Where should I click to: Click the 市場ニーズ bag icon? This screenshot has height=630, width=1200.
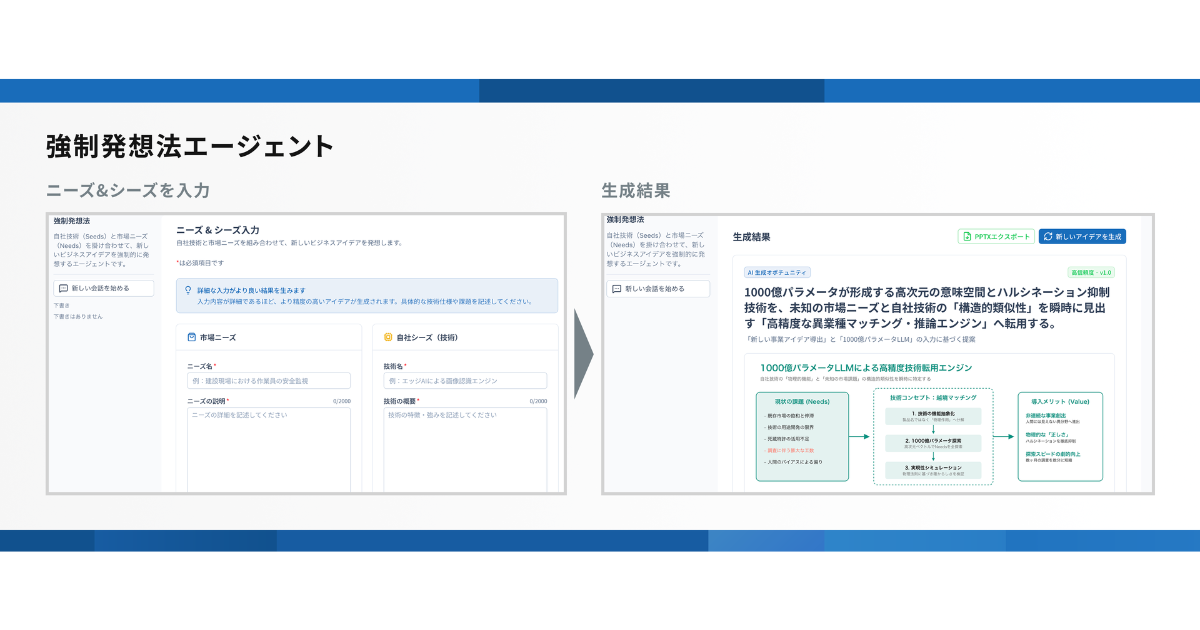[192, 337]
